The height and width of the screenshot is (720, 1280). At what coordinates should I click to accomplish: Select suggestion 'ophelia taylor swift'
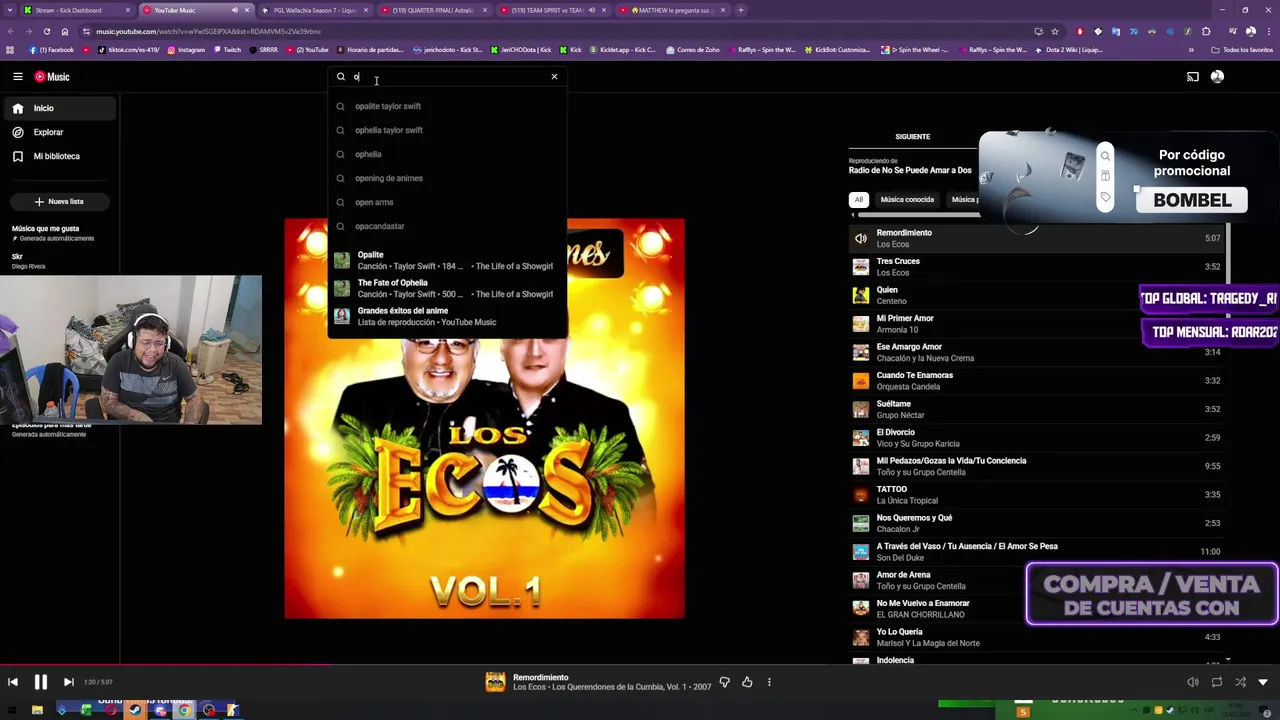[447, 130]
